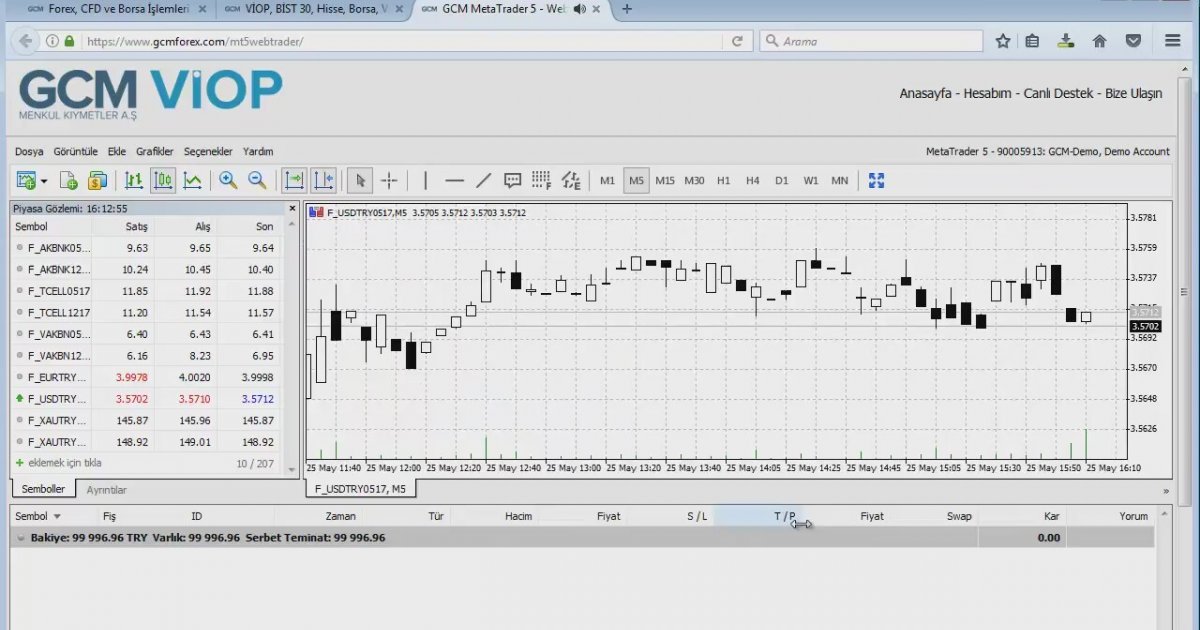Toggle fullscreen mode icon
The image size is (1200, 630).
(x=877, y=181)
